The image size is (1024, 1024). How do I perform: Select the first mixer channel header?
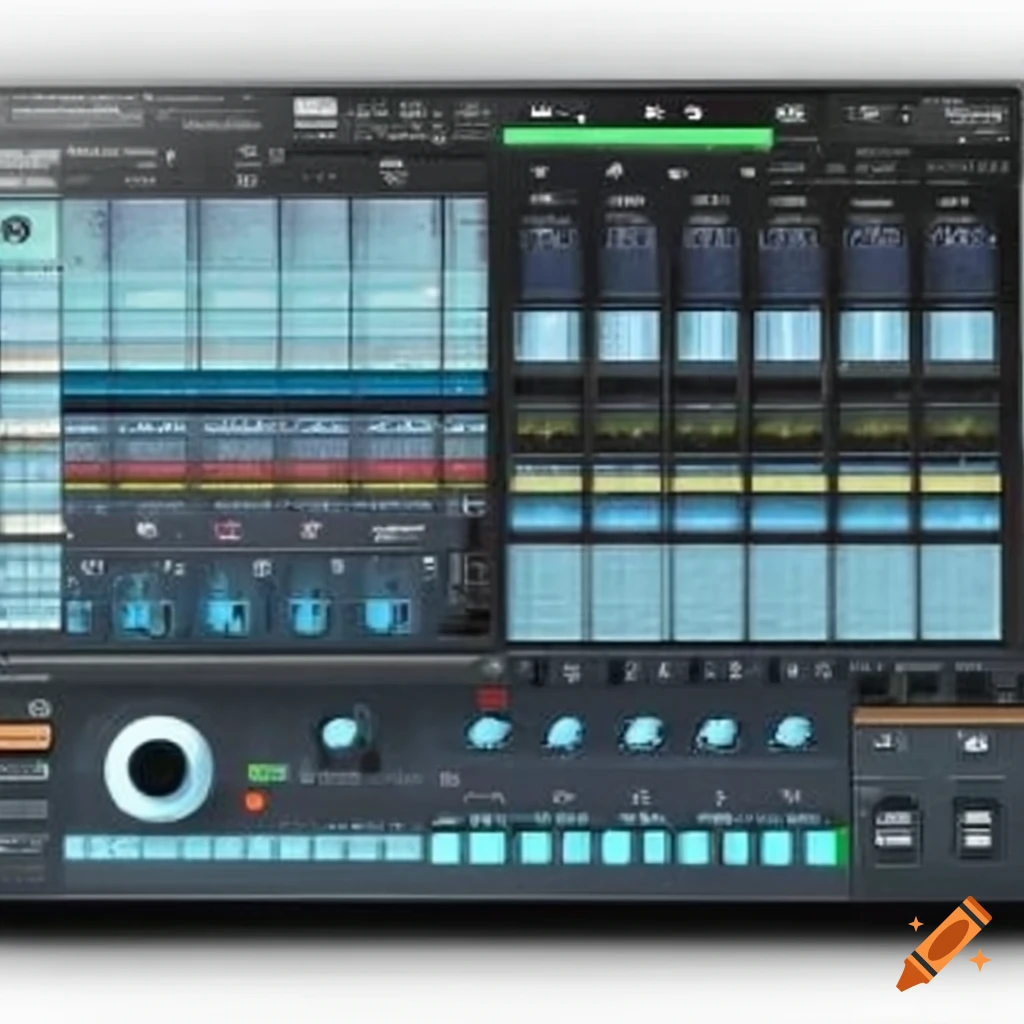pos(546,238)
